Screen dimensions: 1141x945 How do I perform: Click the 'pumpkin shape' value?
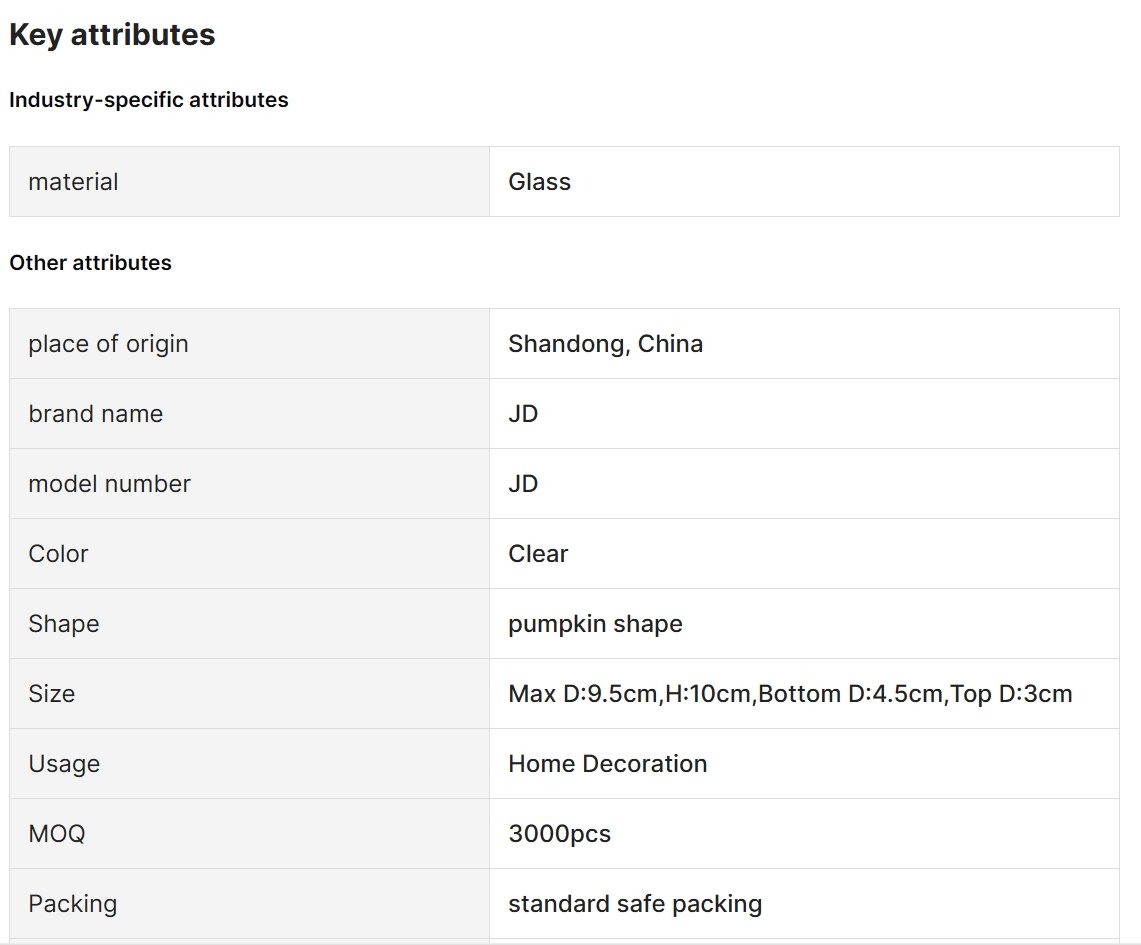pyautogui.click(x=595, y=624)
